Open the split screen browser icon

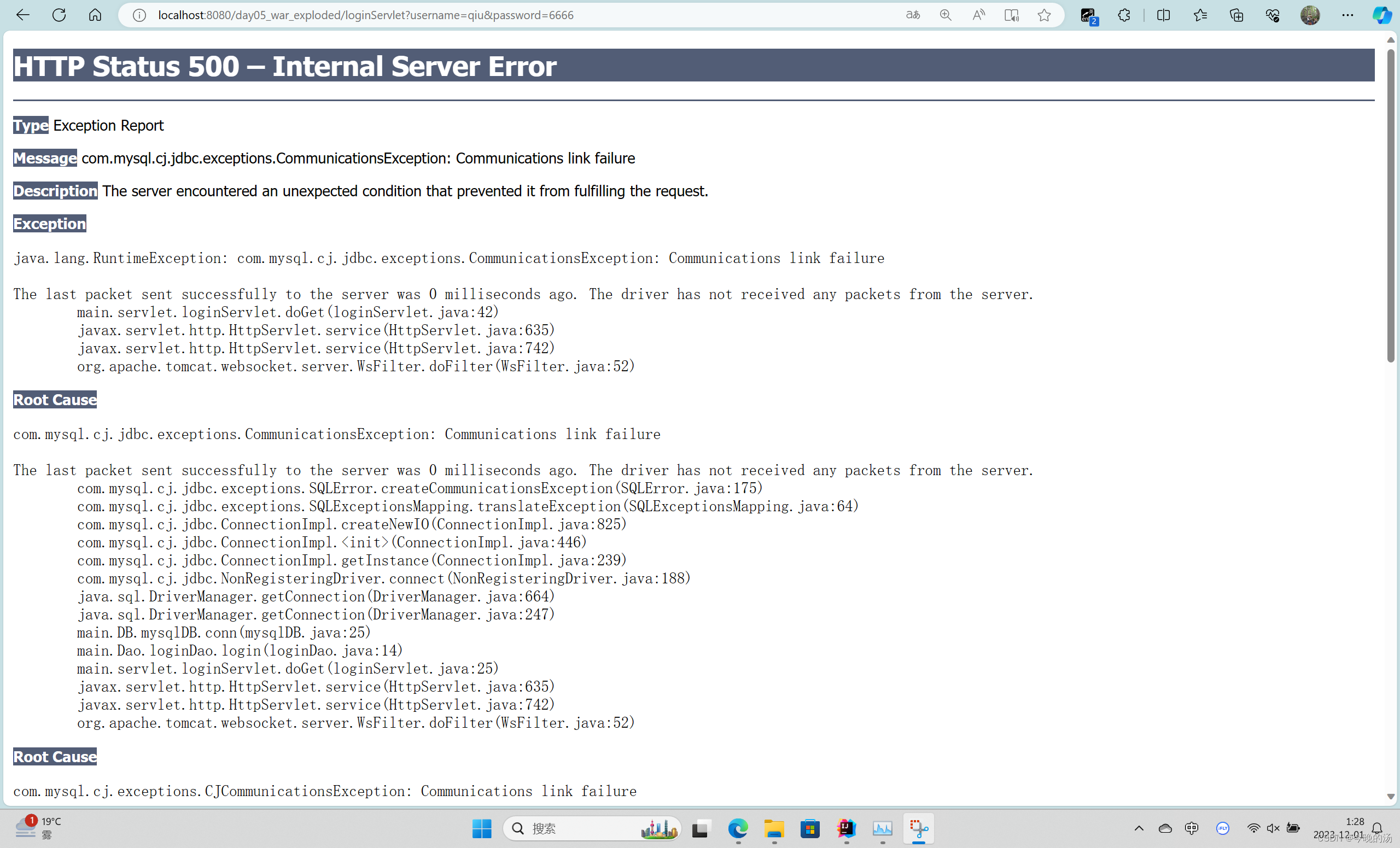click(1163, 15)
